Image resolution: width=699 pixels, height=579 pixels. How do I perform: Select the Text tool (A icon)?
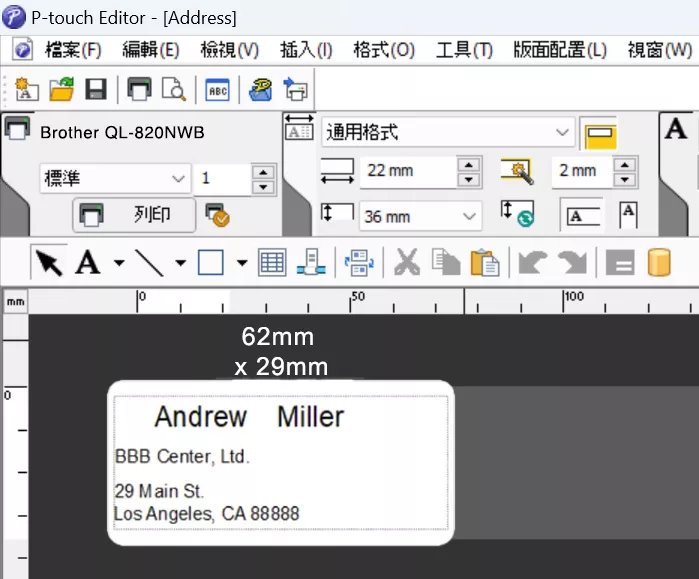(x=88, y=263)
